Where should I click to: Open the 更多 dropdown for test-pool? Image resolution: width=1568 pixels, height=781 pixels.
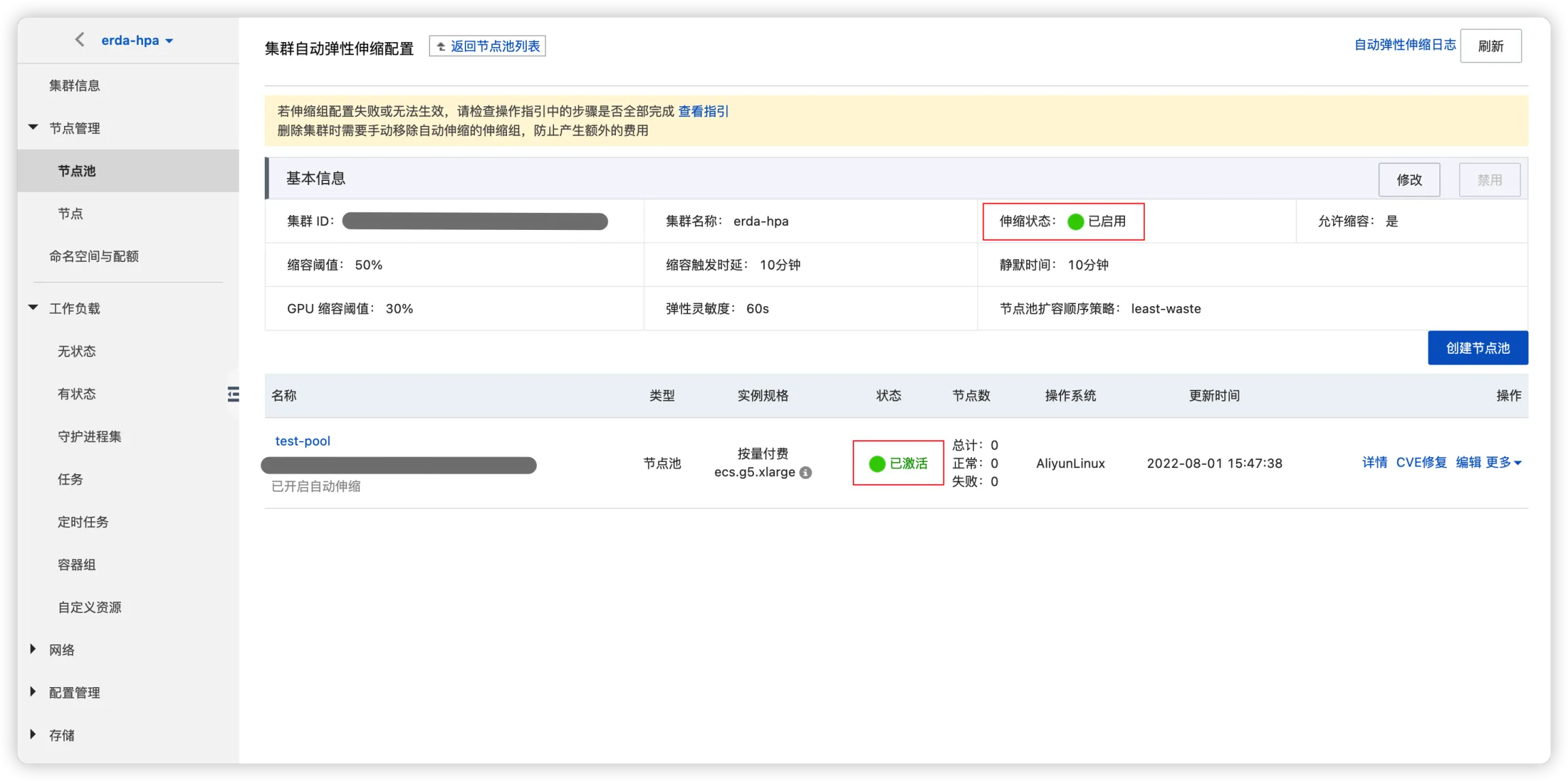1503,463
